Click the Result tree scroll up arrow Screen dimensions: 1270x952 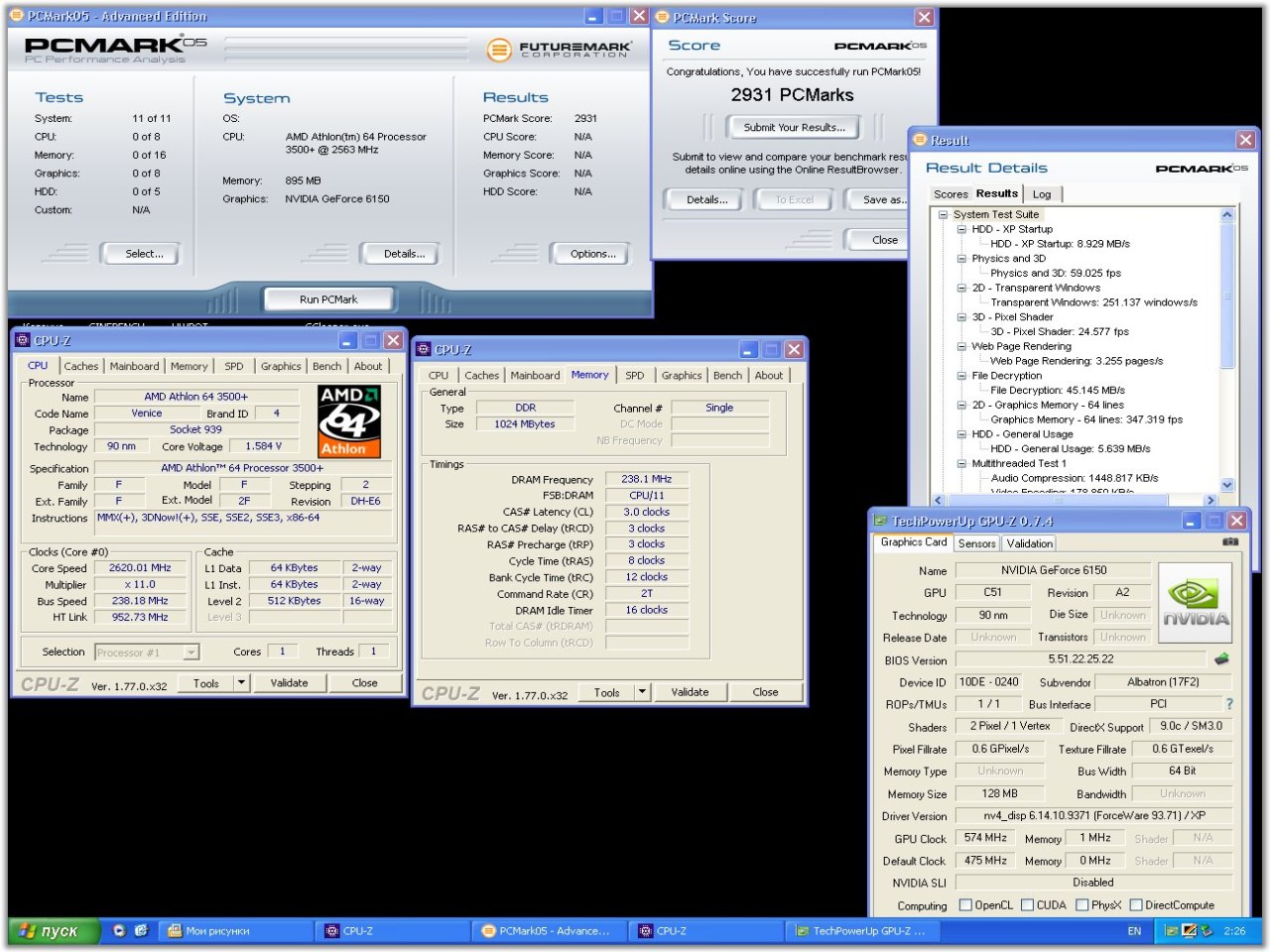pos(1227,215)
